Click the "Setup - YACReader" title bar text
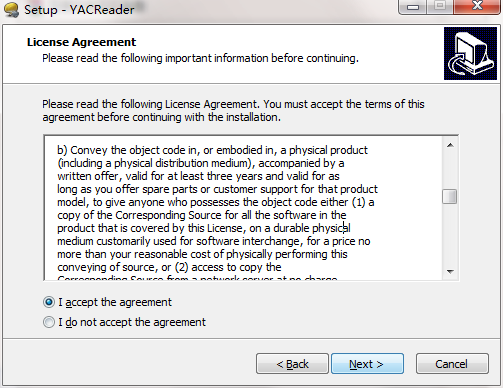 79,9
